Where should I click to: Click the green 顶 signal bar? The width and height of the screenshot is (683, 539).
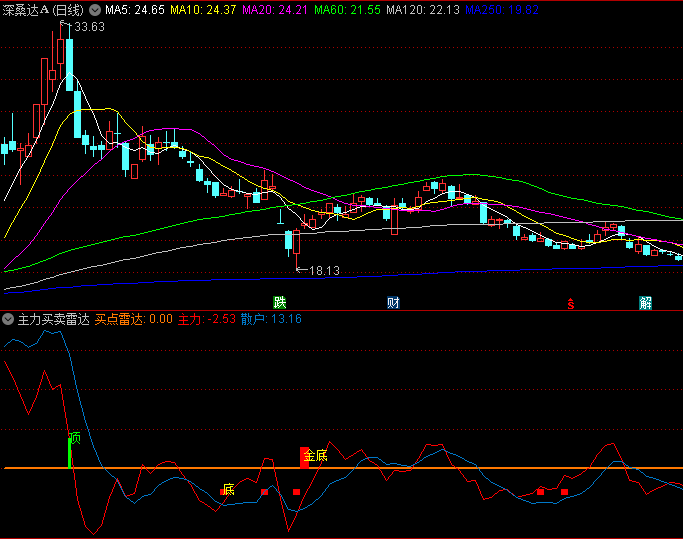(x=71, y=450)
